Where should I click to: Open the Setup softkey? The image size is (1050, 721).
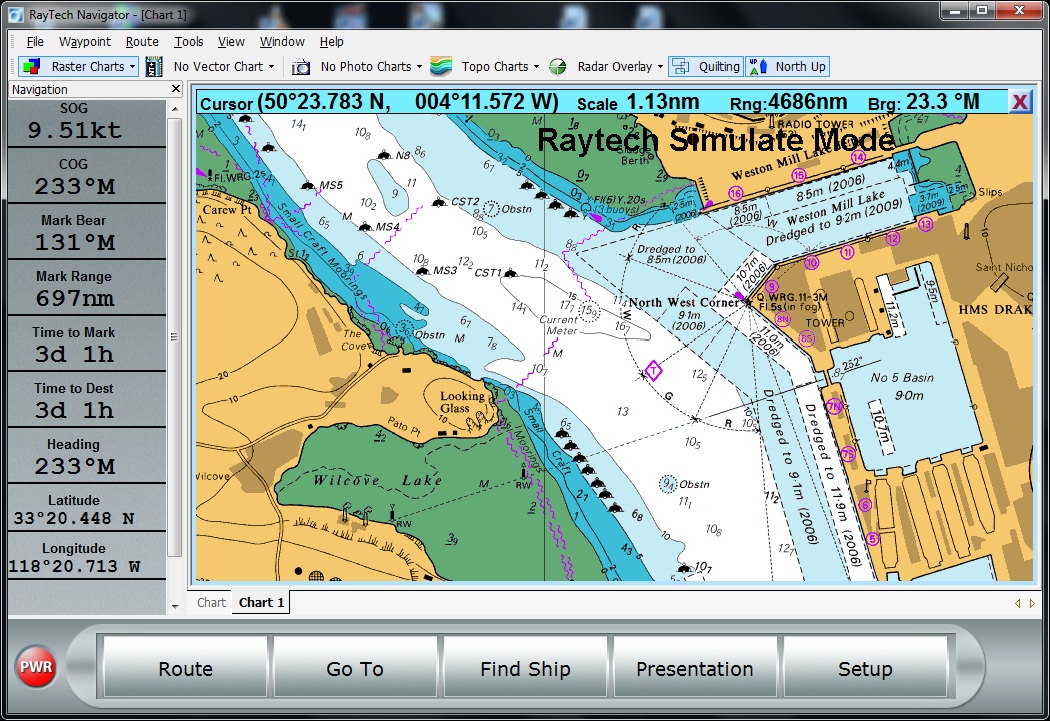[x=865, y=668]
